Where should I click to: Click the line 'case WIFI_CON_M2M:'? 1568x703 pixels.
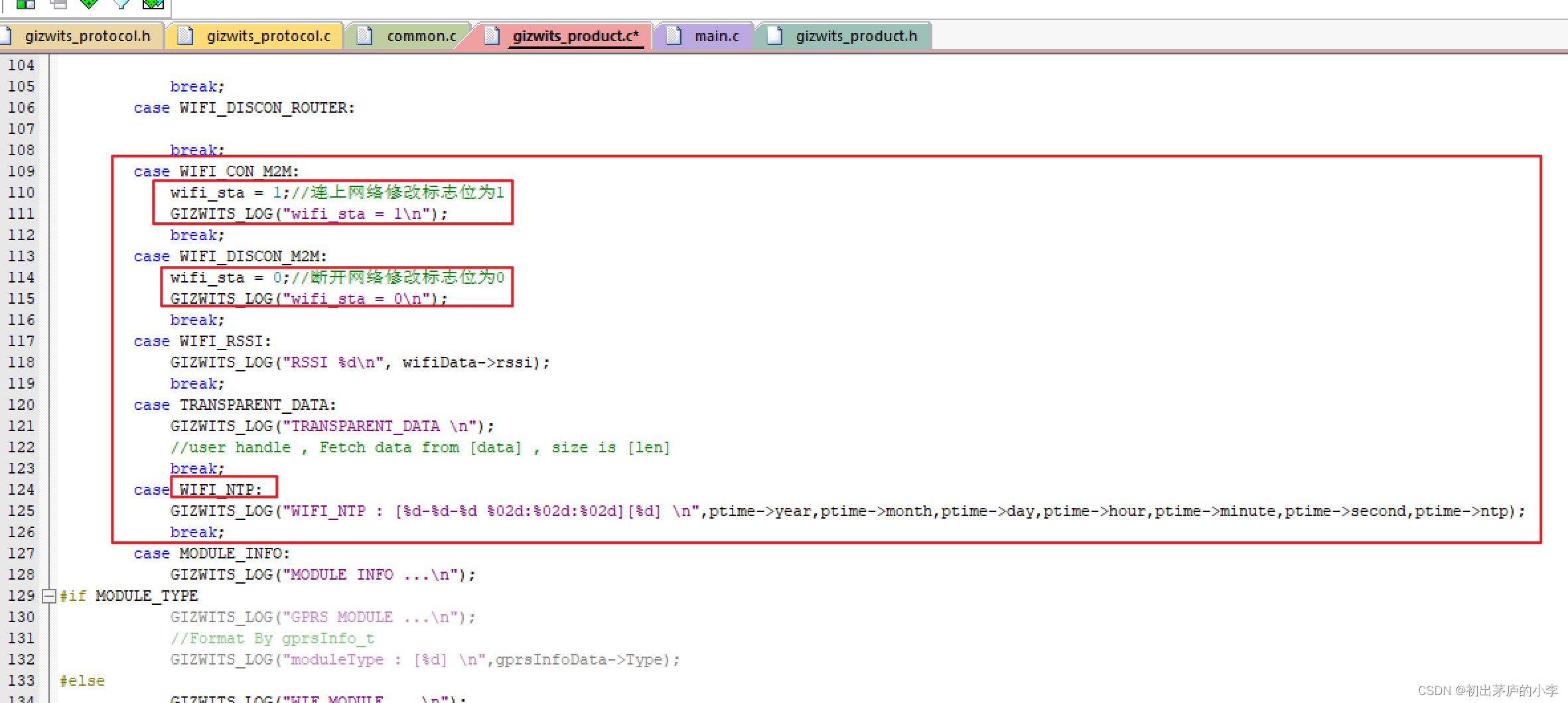pyautogui.click(x=216, y=171)
